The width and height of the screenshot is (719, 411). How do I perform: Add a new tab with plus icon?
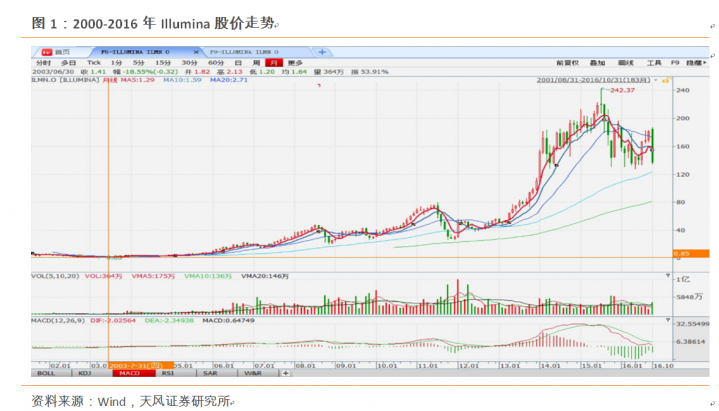click(322, 50)
